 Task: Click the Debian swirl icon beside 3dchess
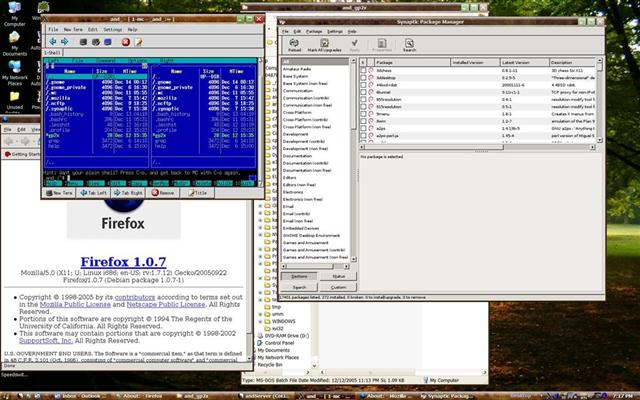click(x=371, y=70)
